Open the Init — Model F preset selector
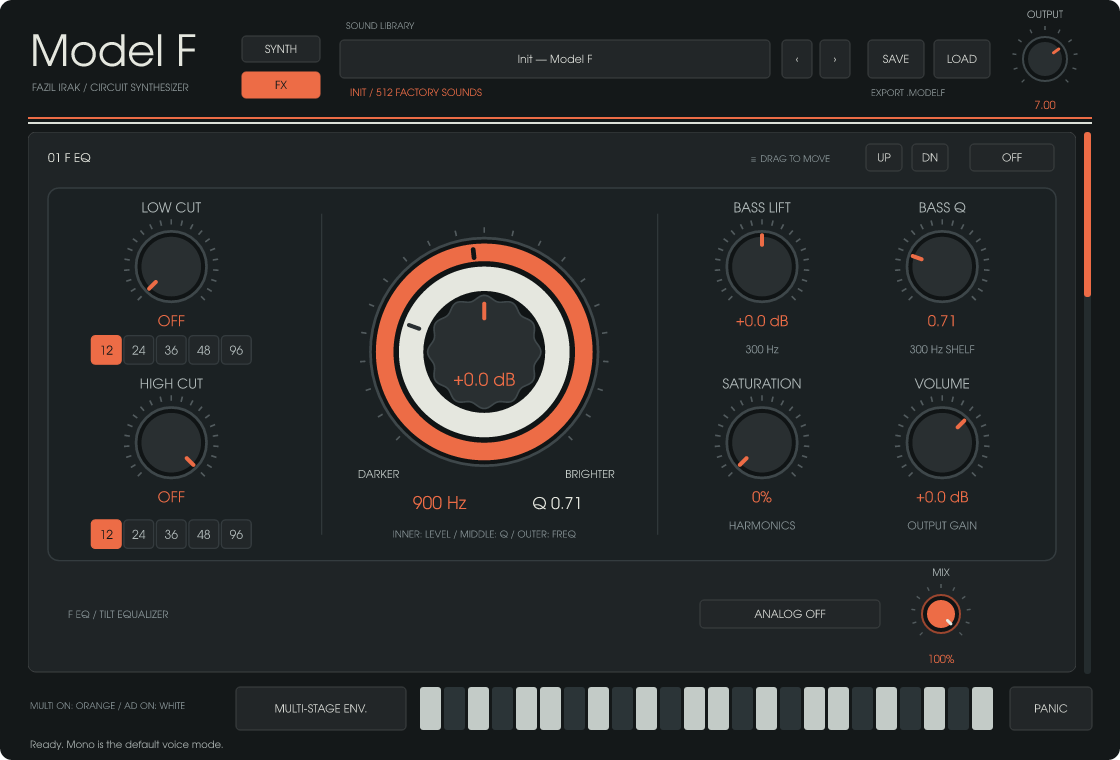This screenshot has width=1120, height=760. (x=554, y=59)
